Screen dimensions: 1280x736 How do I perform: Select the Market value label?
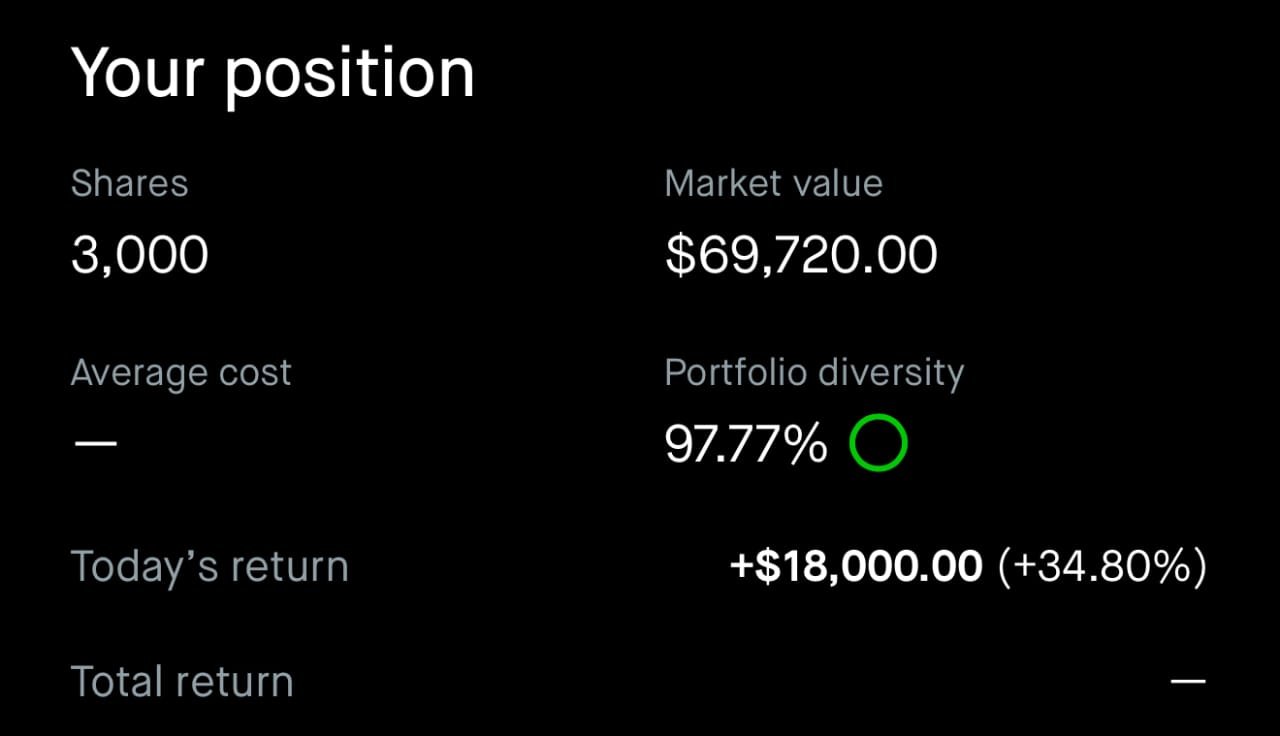773,184
